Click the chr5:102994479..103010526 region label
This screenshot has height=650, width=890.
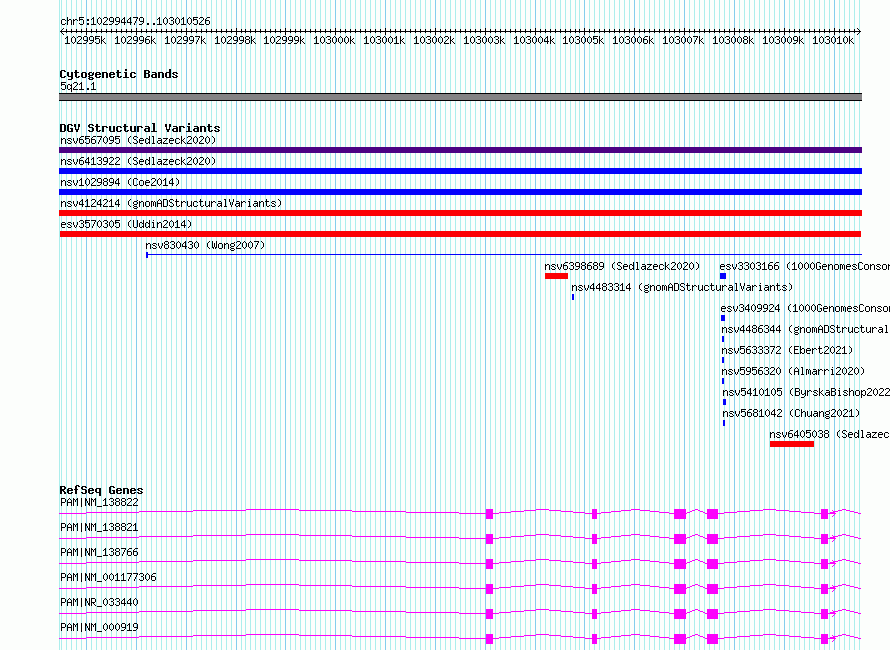pos(135,21)
